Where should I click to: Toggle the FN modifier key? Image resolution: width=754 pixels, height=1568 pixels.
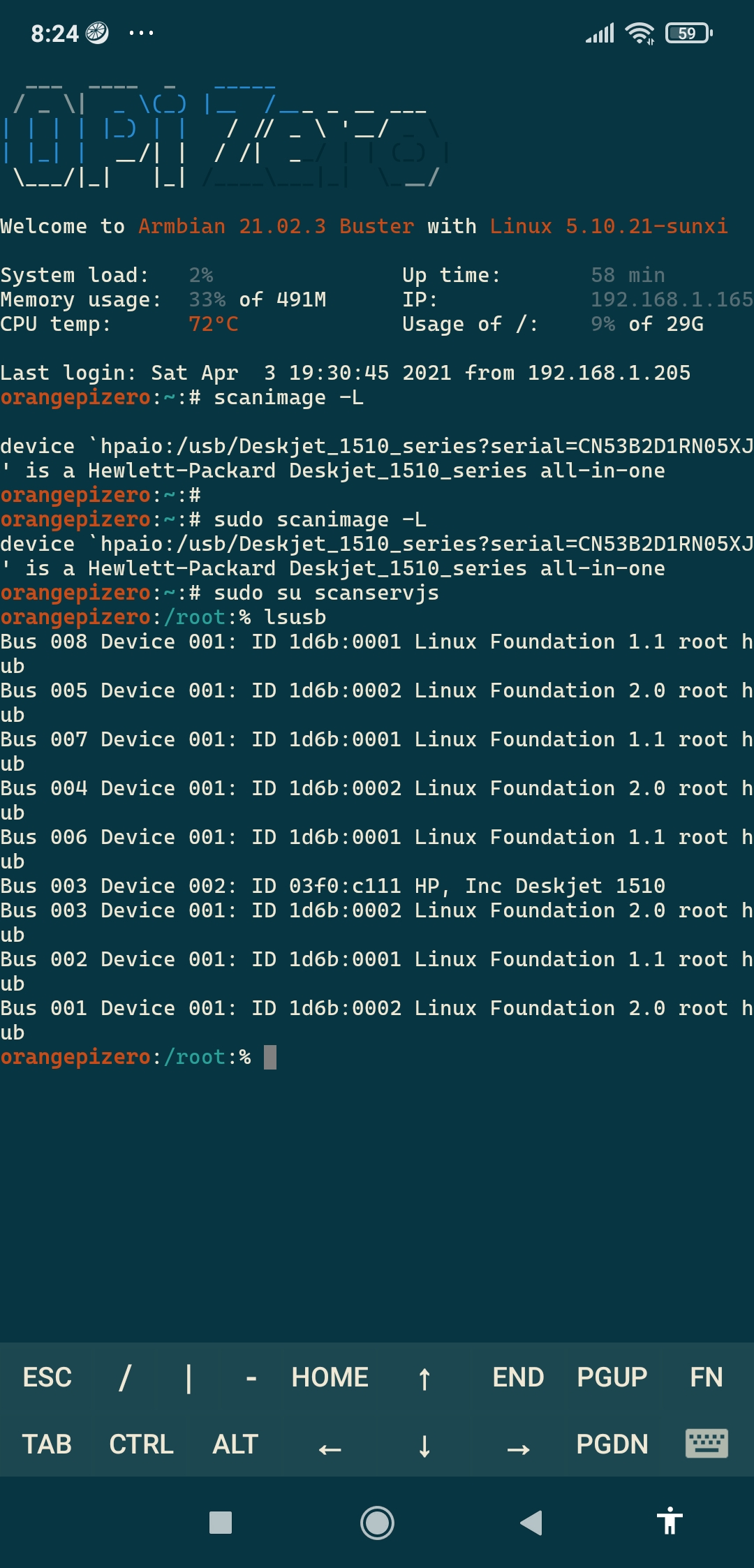(x=707, y=1377)
